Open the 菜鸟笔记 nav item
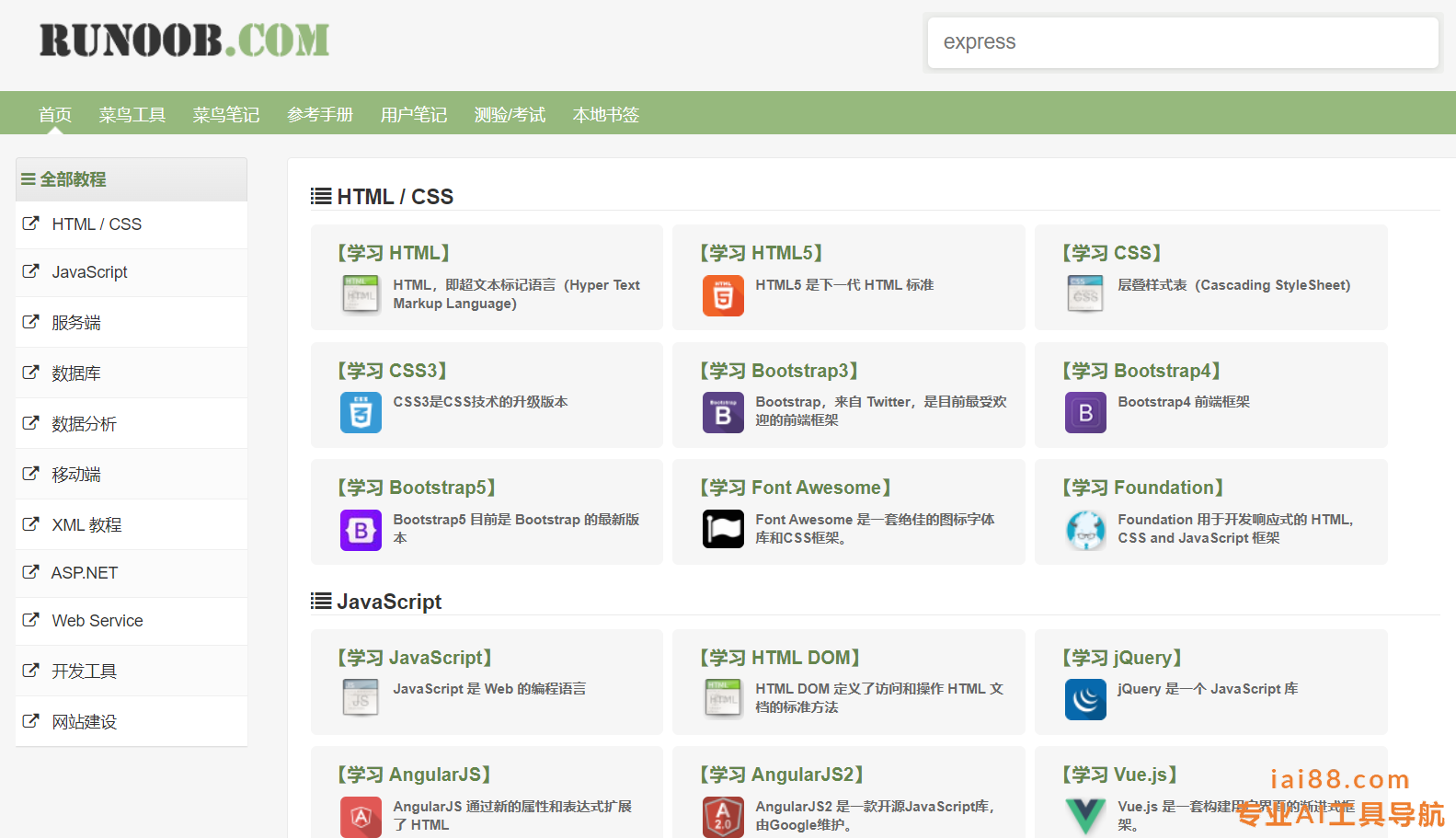This screenshot has height=838, width=1456. click(226, 115)
